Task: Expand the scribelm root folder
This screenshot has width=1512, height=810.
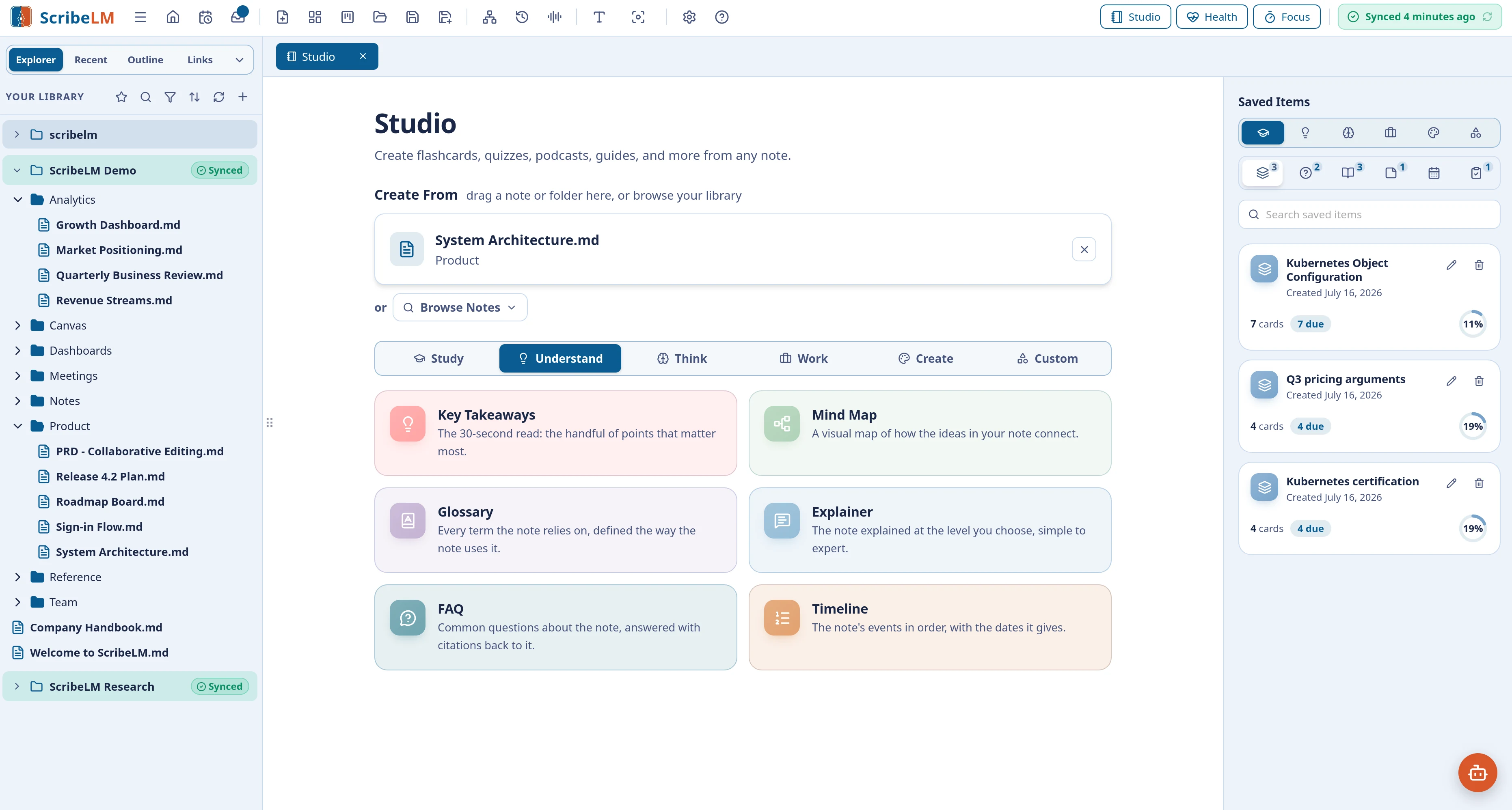Action: click(17, 134)
